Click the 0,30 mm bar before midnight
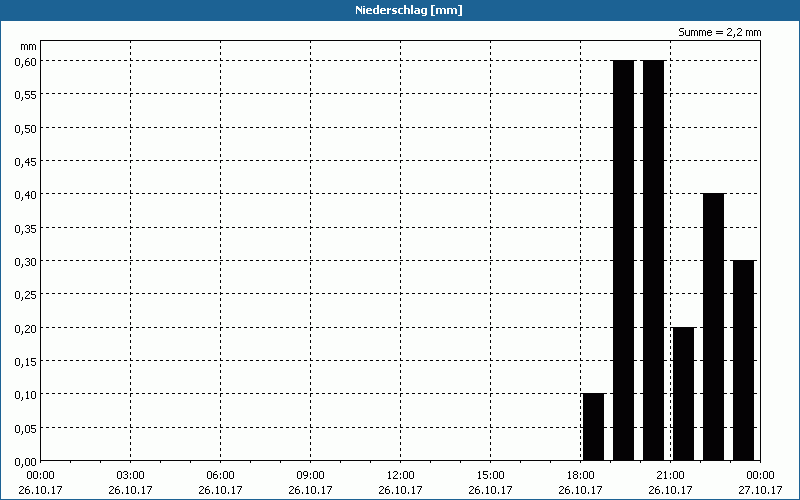 coord(743,360)
